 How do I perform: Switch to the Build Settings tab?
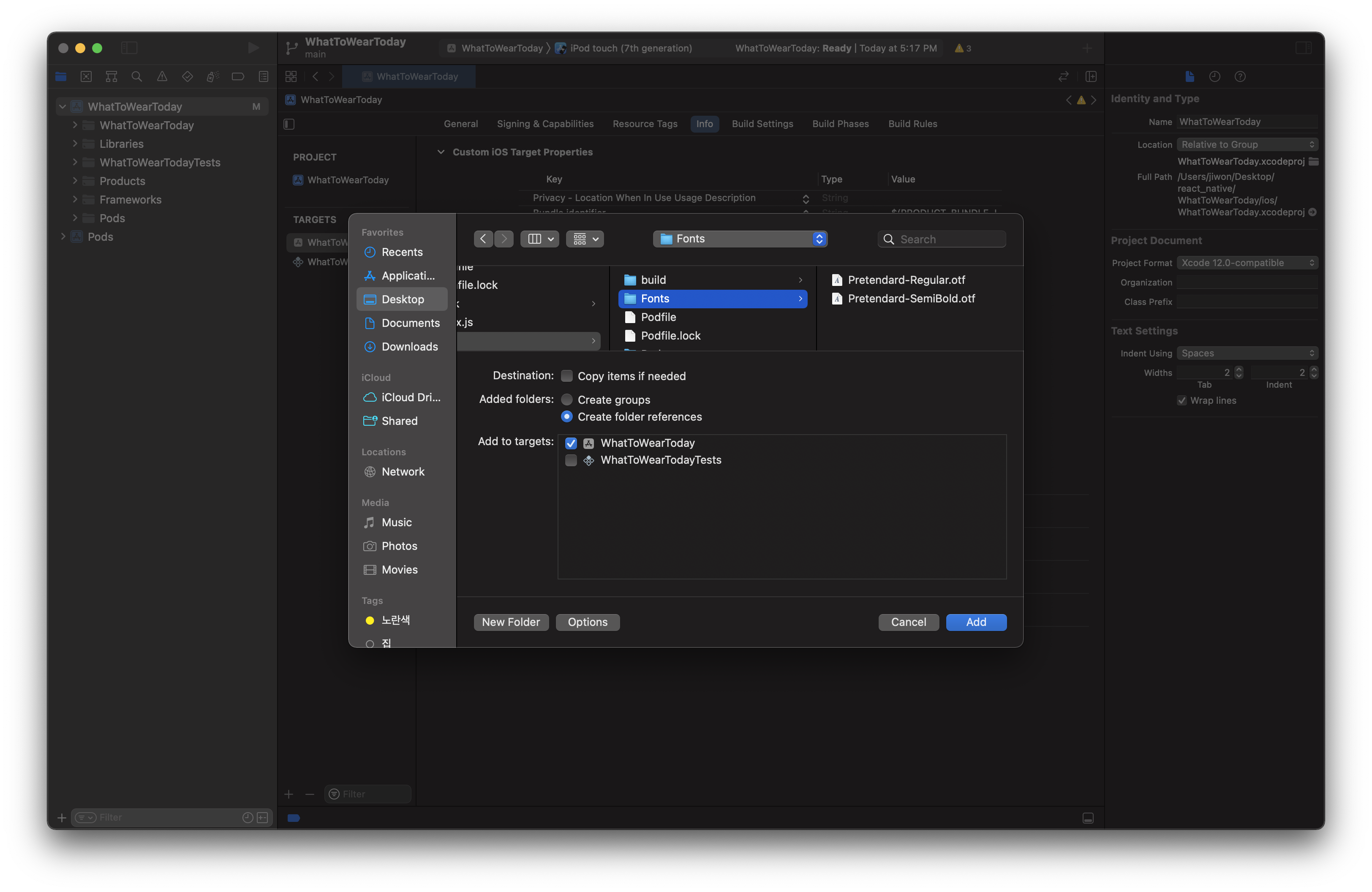click(762, 124)
